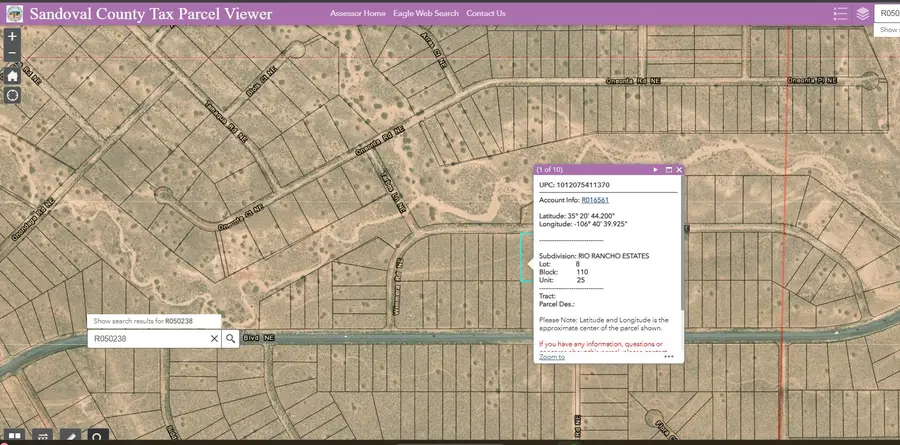The image size is (900, 445).
Task: Maximize the parcel info popup
Action: 668,170
